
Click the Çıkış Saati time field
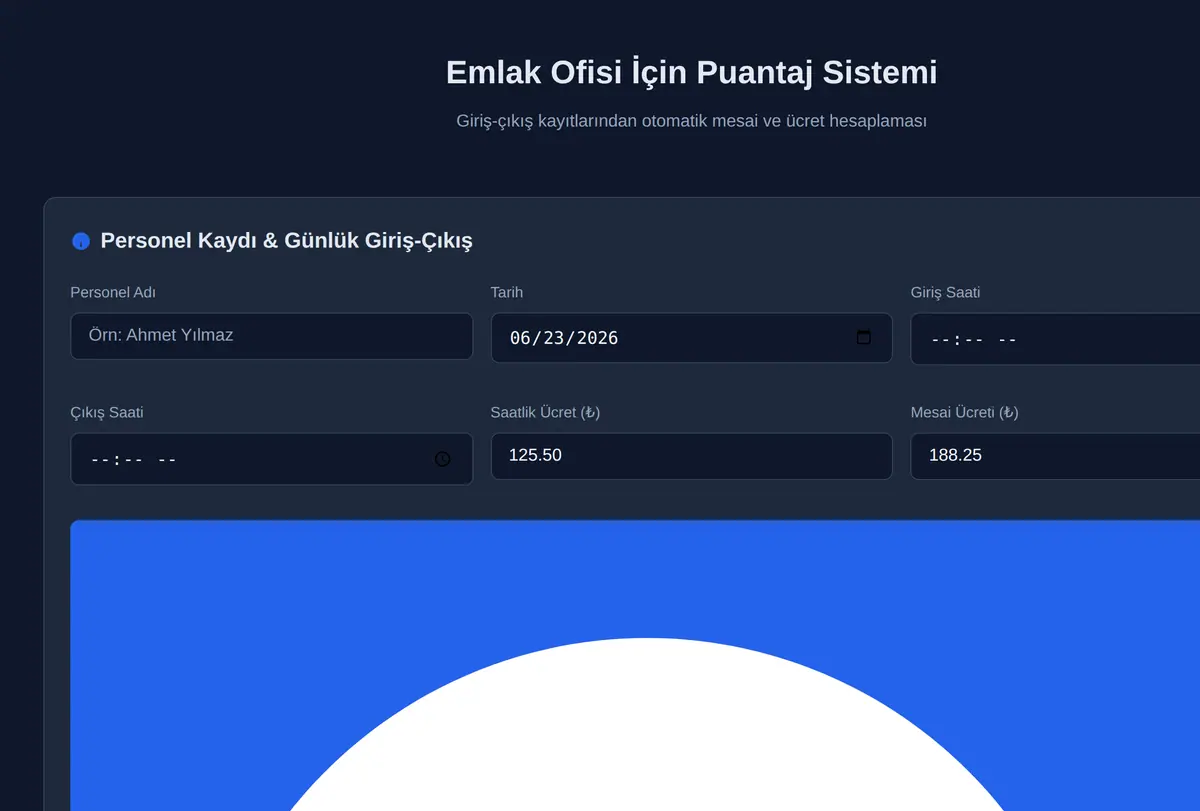(271, 459)
